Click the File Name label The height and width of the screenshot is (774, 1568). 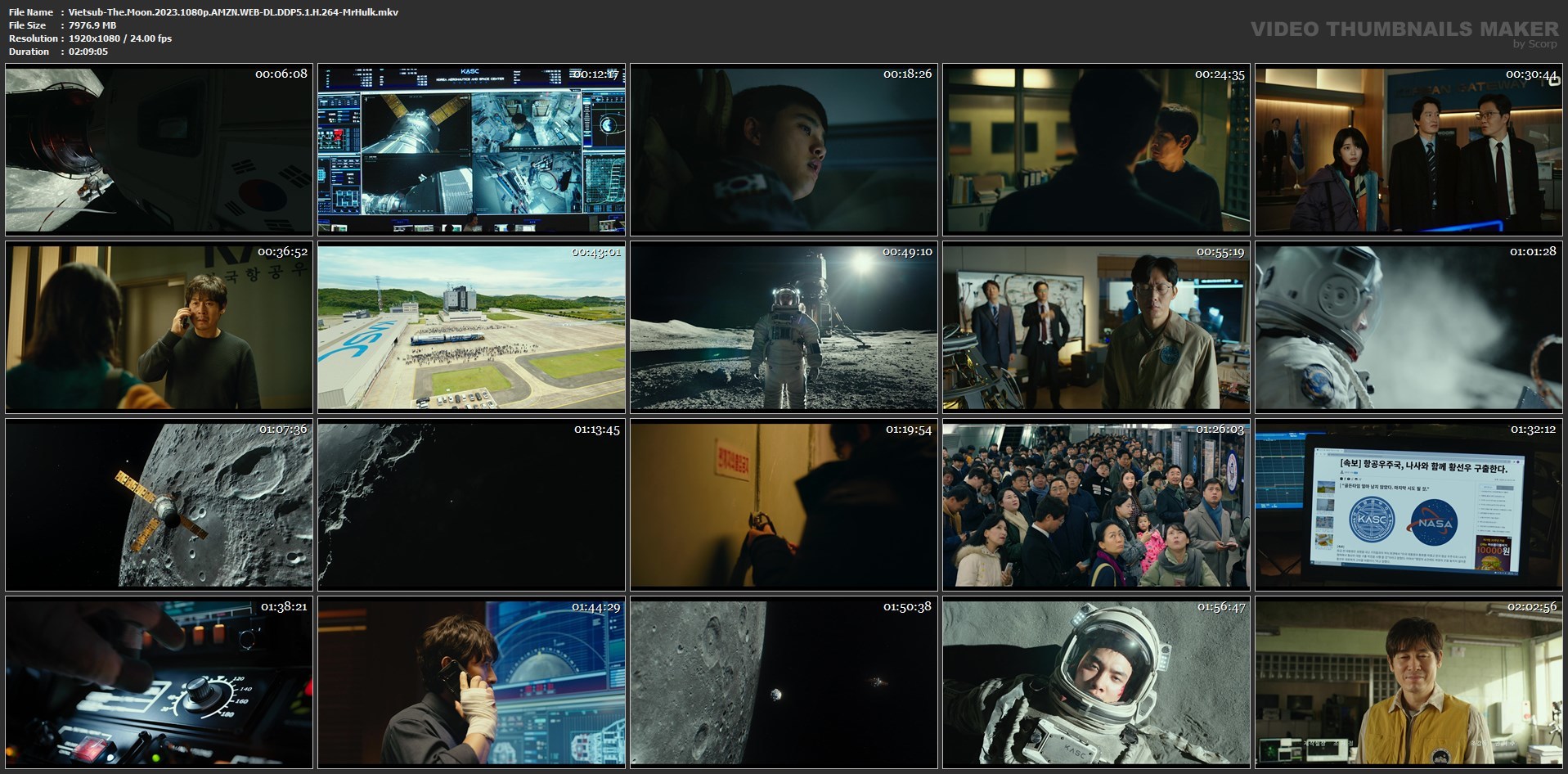tap(31, 12)
